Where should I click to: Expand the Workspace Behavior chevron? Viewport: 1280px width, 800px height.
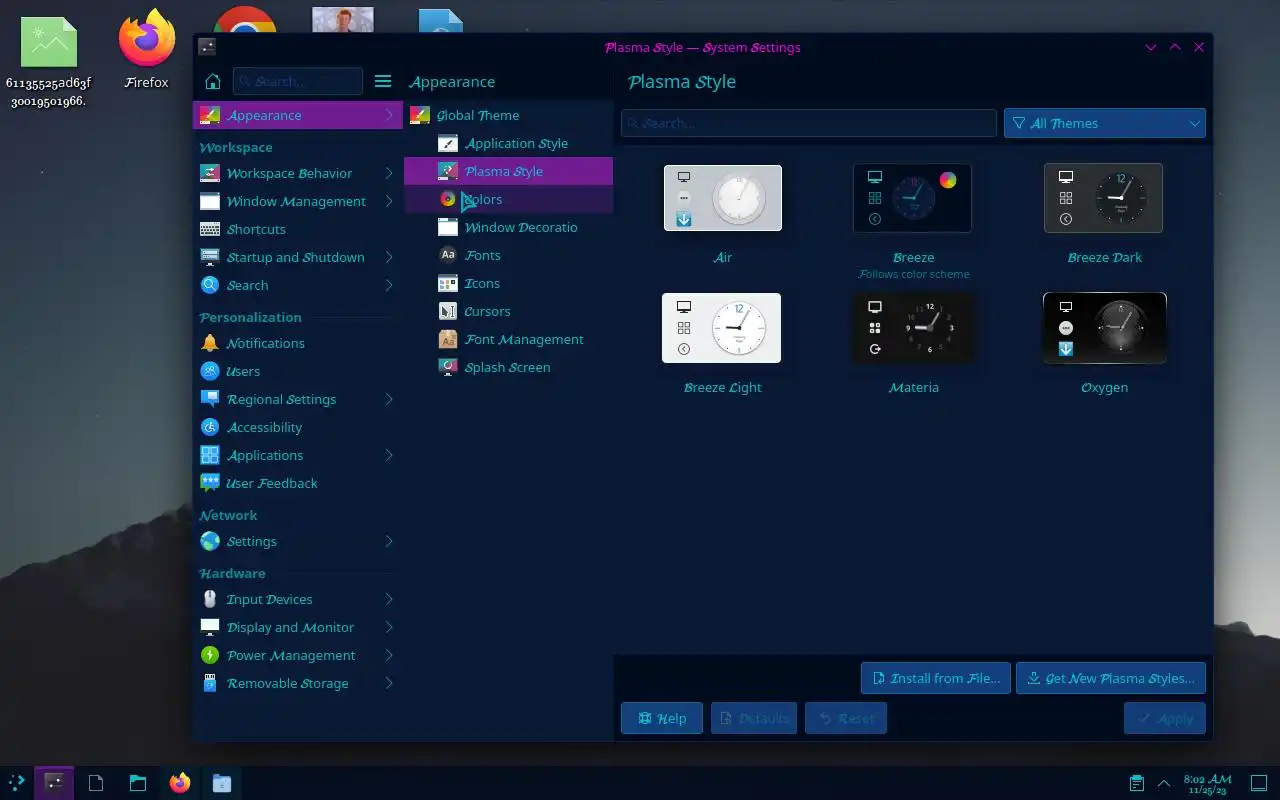[389, 173]
